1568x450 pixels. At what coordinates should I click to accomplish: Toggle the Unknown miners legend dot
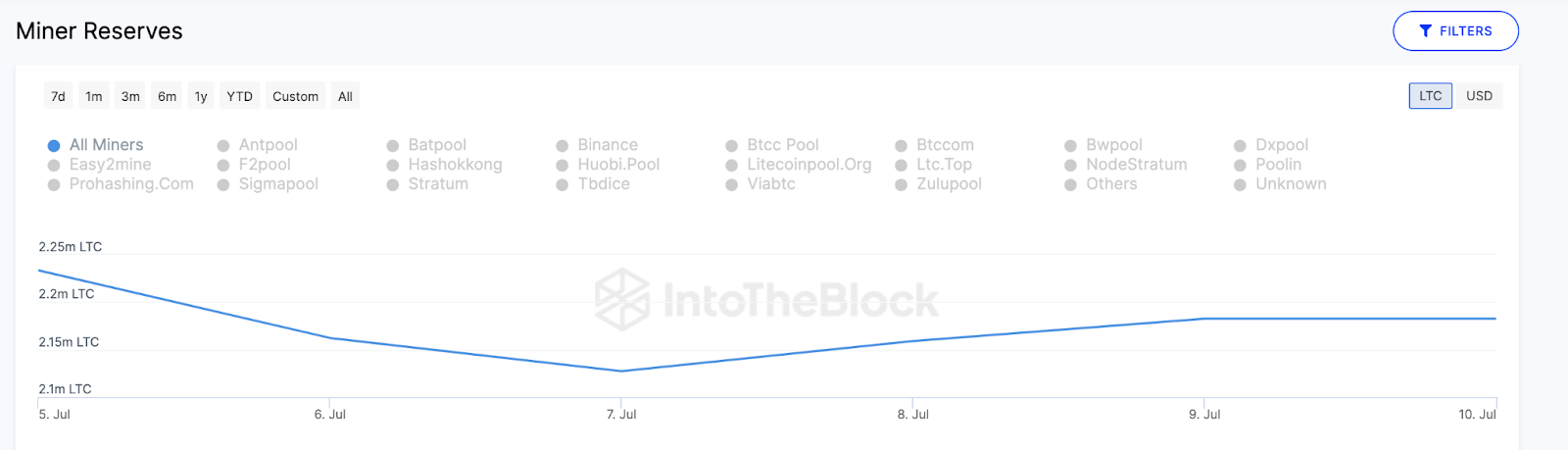click(x=1240, y=184)
